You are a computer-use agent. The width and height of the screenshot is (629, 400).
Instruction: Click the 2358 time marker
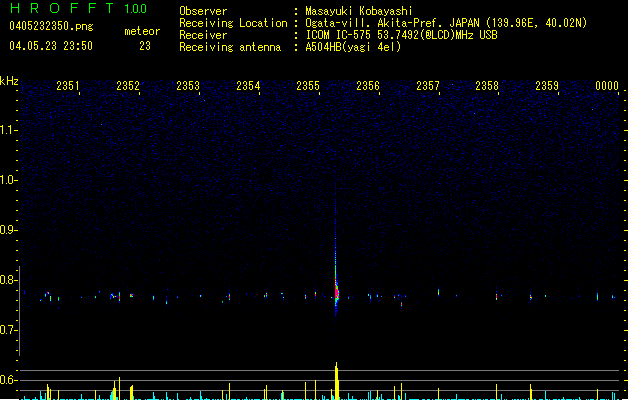point(487,85)
